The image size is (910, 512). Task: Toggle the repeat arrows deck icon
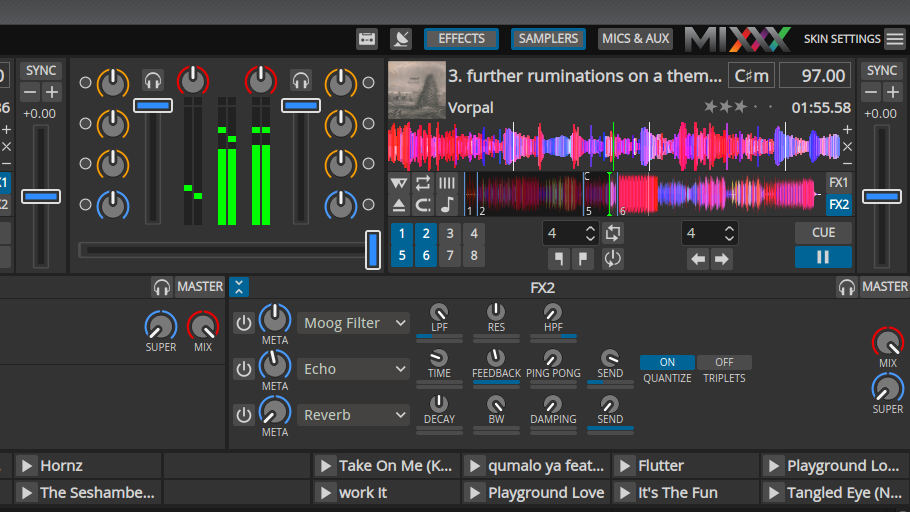coord(423,183)
